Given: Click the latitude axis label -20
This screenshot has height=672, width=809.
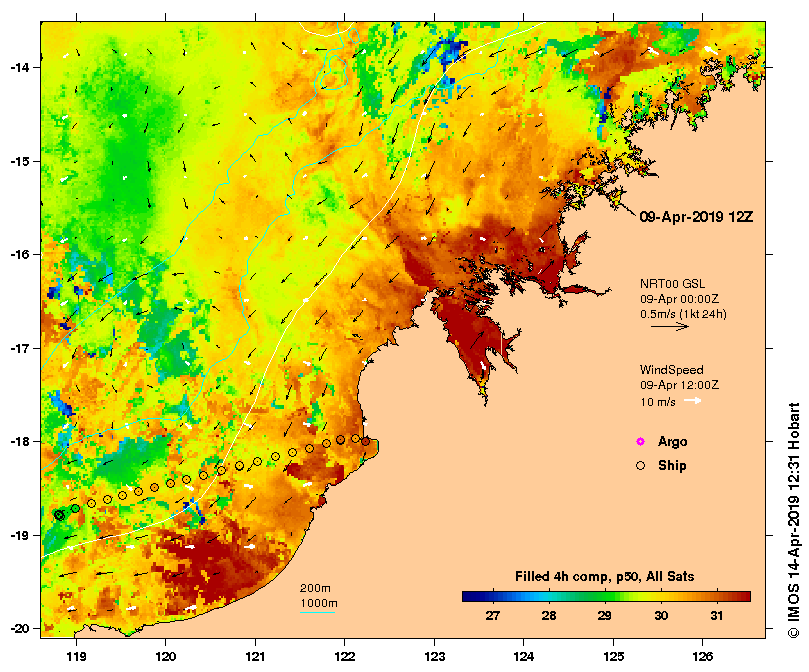Looking at the screenshot, I should pyautogui.click(x=19, y=629).
